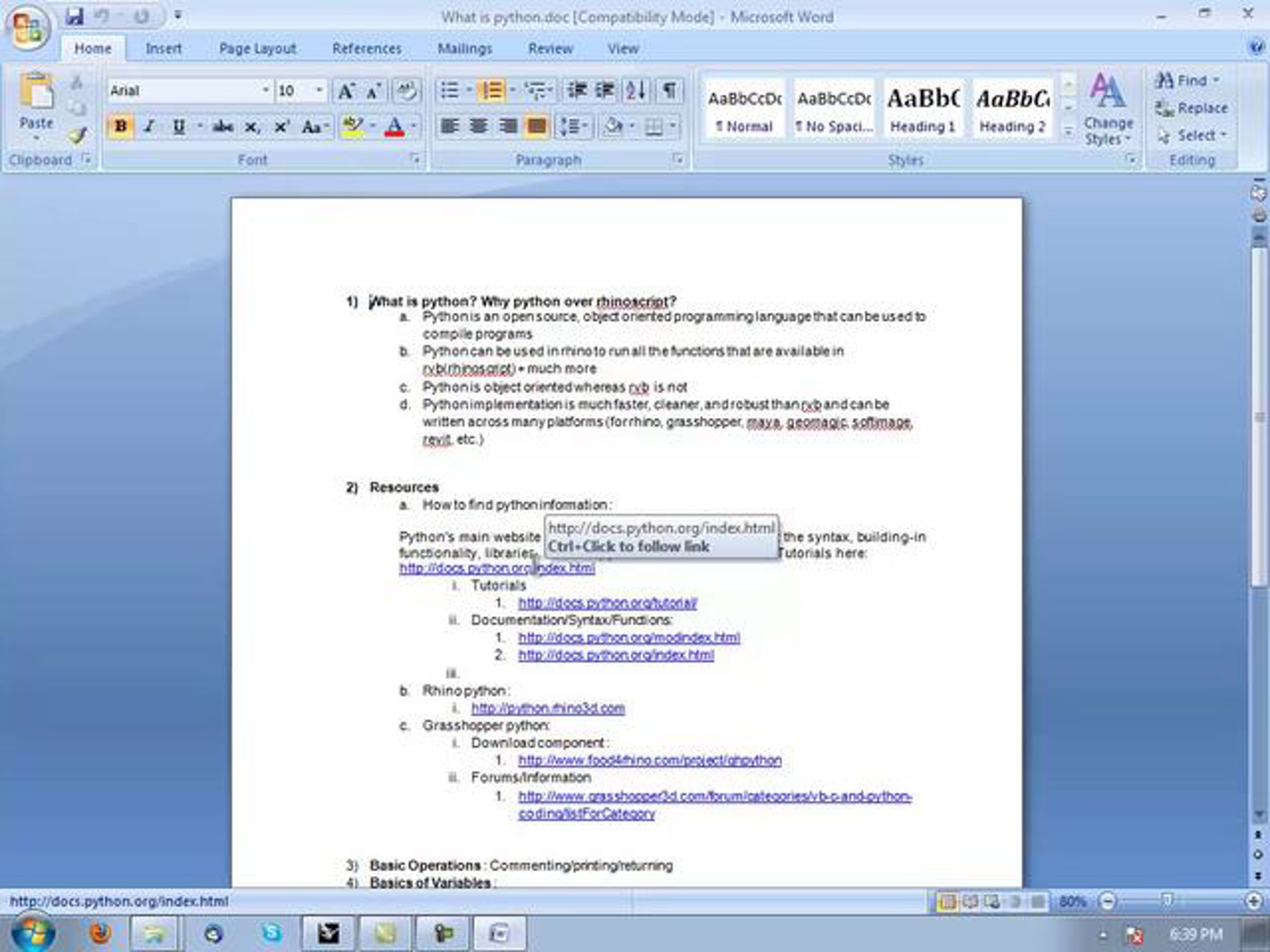Save the document from Quick Access Toolbar
This screenshot has width=1270, height=952.
click(x=75, y=16)
